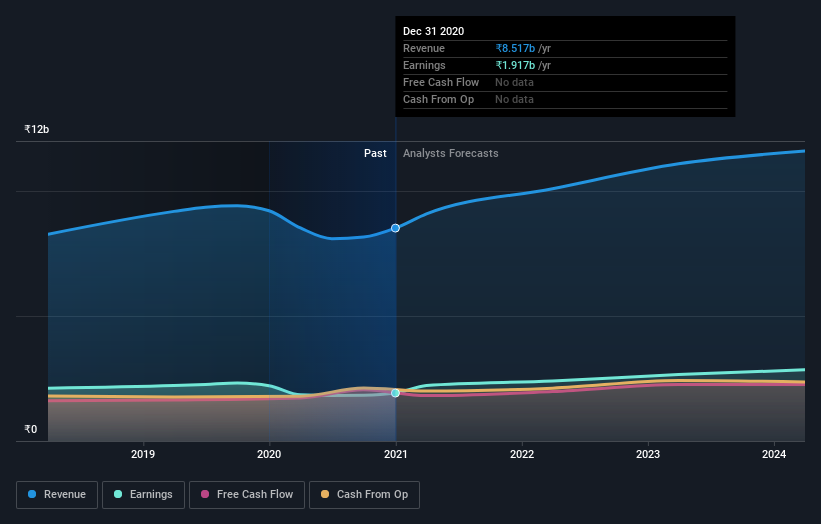The image size is (821, 524).
Task: Click the 2023 x-axis label
Action: click(648, 454)
